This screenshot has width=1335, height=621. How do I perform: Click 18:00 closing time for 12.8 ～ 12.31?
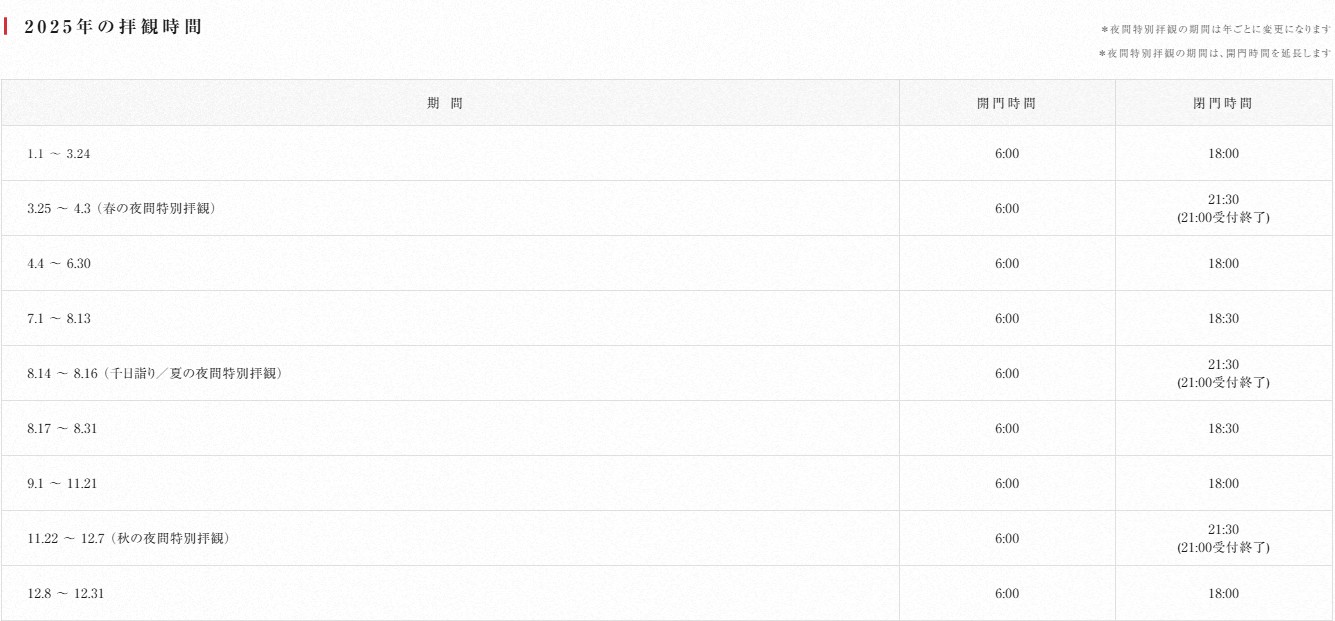[1223, 593]
